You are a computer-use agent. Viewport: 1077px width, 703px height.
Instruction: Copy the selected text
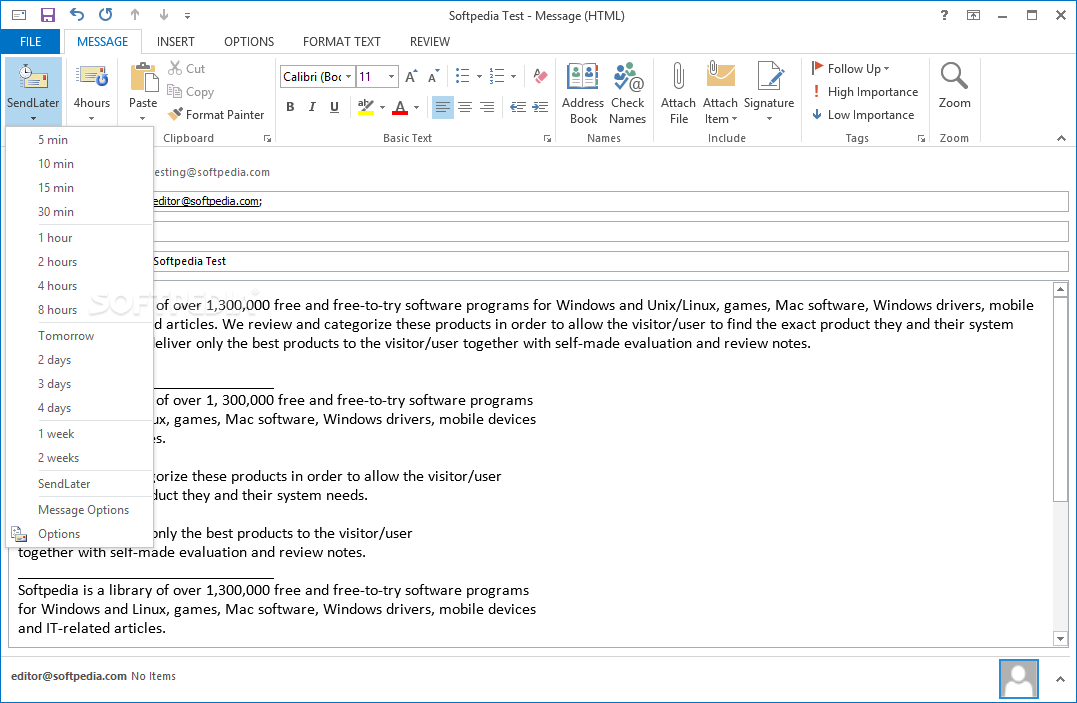point(191,91)
